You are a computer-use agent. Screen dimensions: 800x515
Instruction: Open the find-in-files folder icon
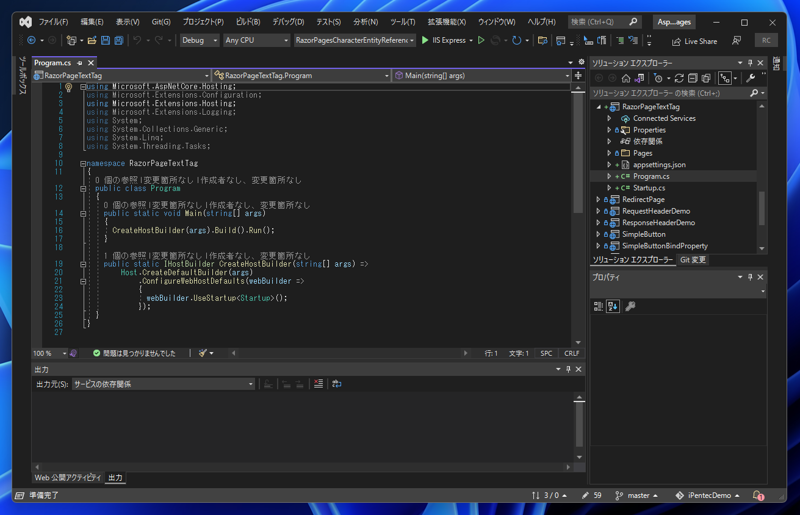coord(542,40)
